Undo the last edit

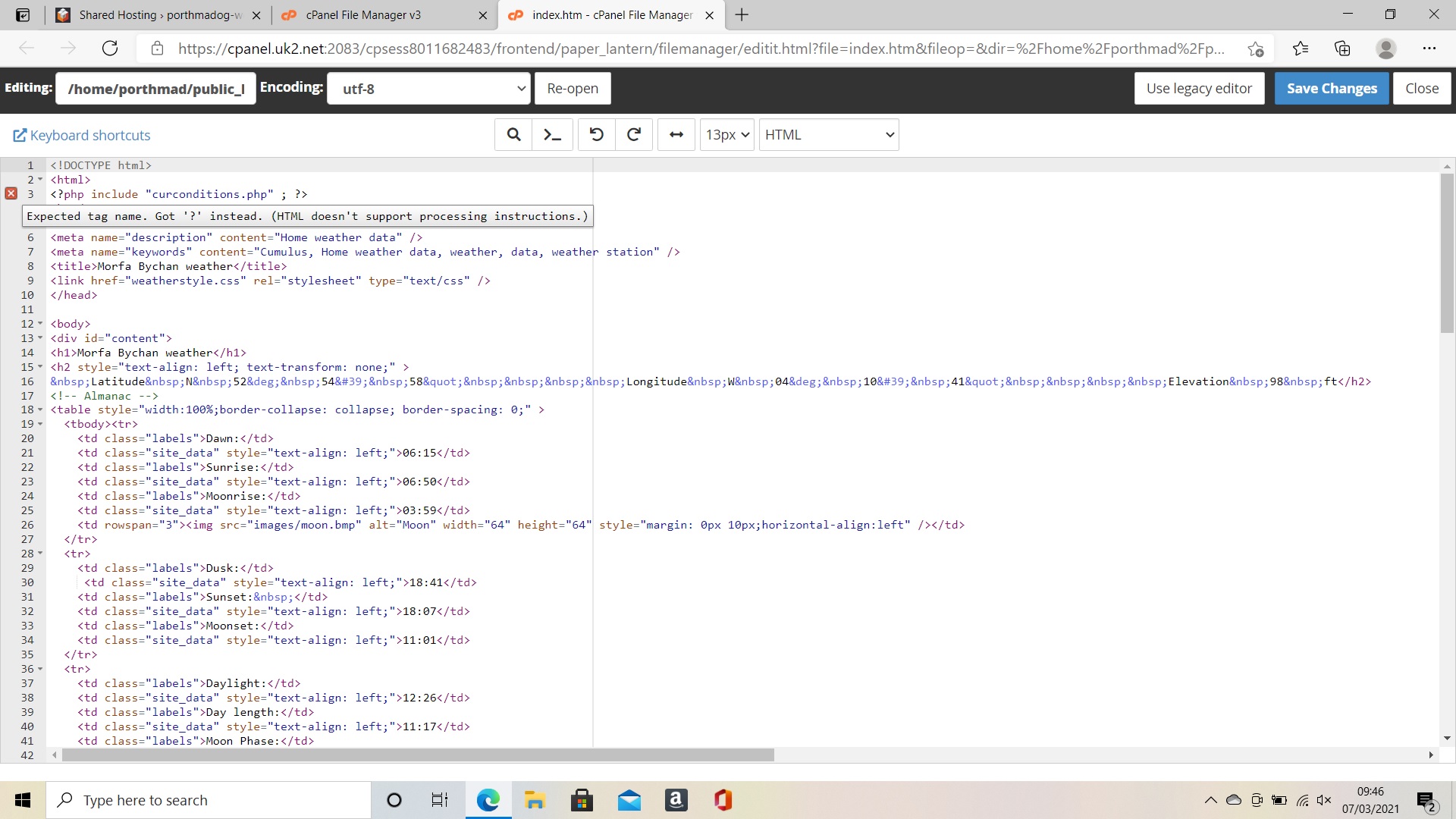coord(596,135)
